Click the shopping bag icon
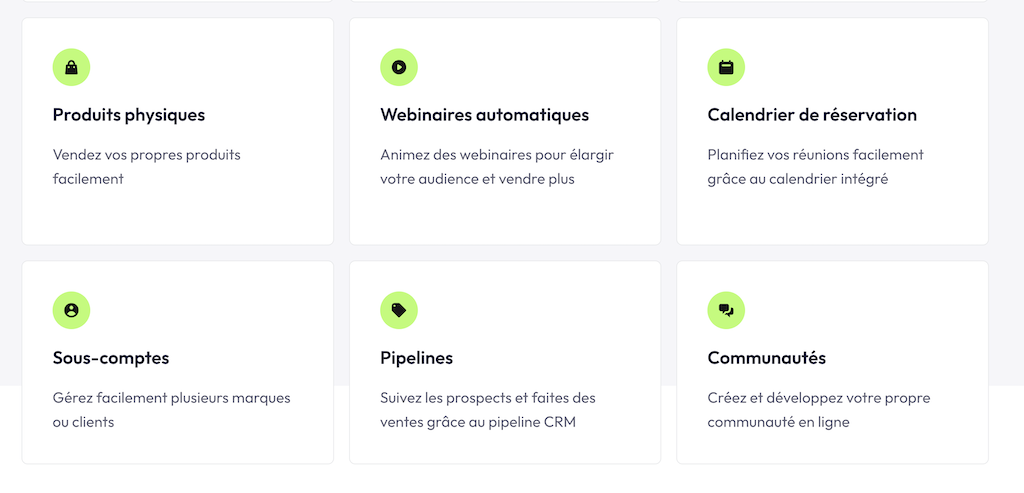Image resolution: width=1024 pixels, height=493 pixels. point(71,67)
